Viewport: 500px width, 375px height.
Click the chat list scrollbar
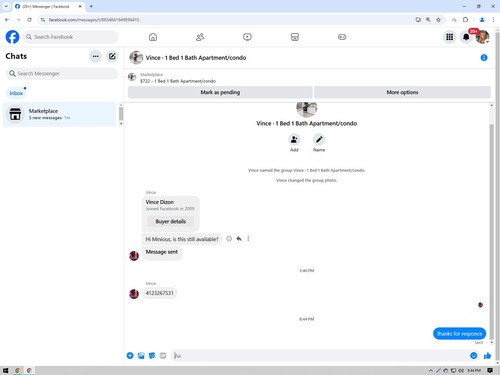(121, 114)
